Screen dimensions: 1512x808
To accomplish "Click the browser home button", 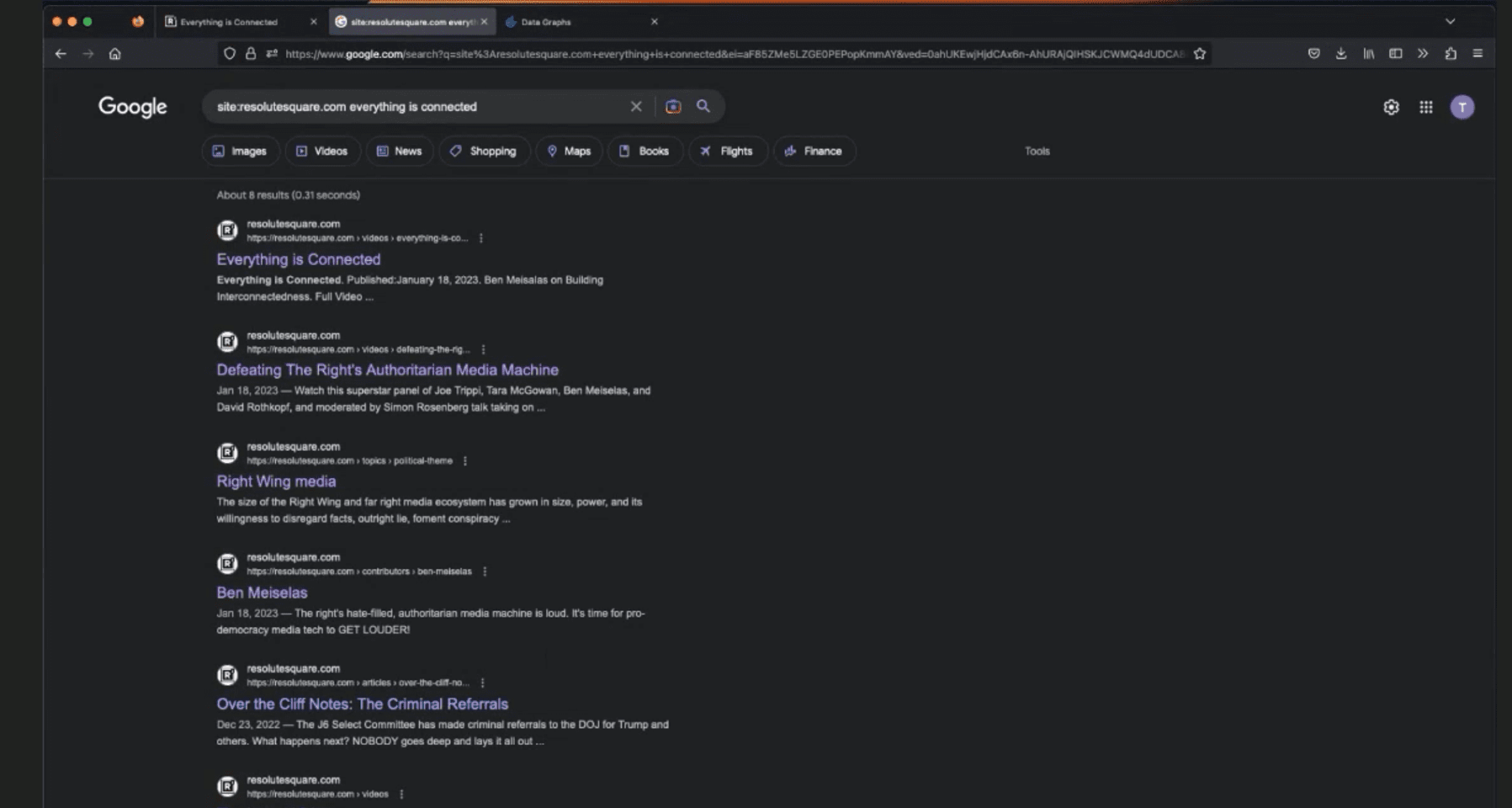I will click(115, 54).
